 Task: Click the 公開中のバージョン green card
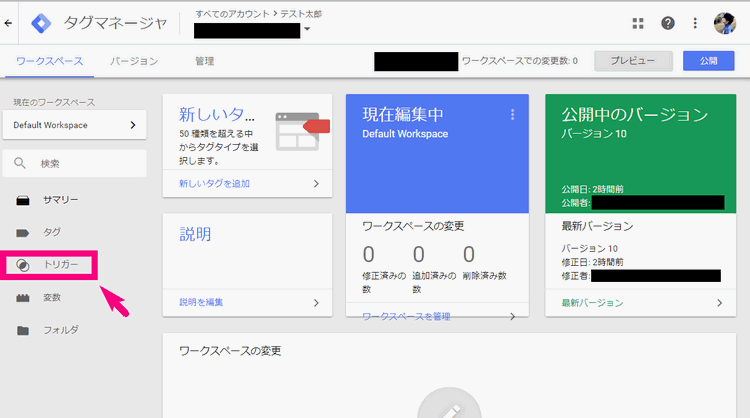click(640, 154)
